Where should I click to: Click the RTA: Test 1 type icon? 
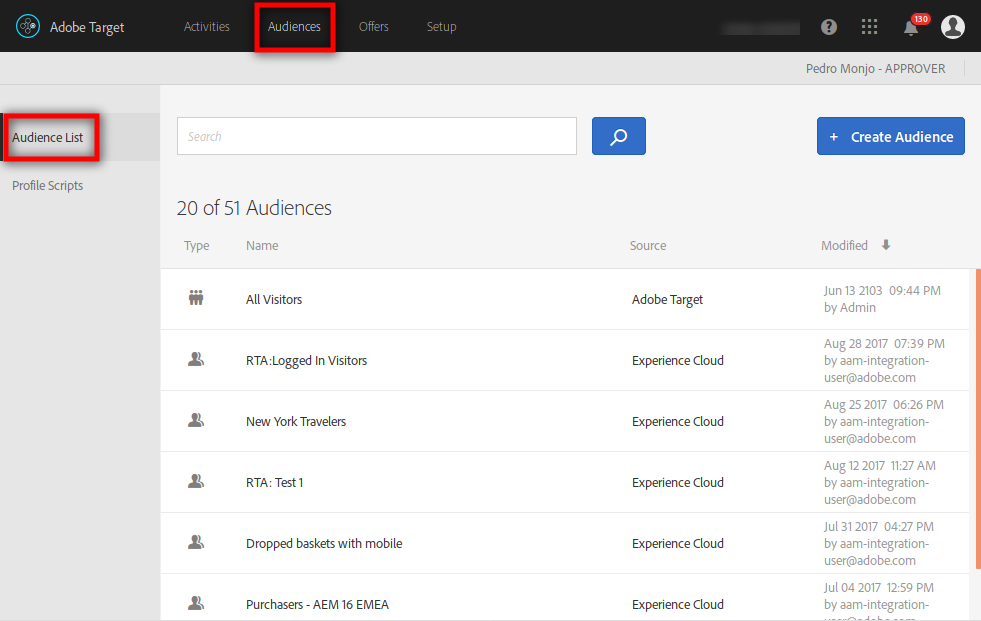[196, 481]
